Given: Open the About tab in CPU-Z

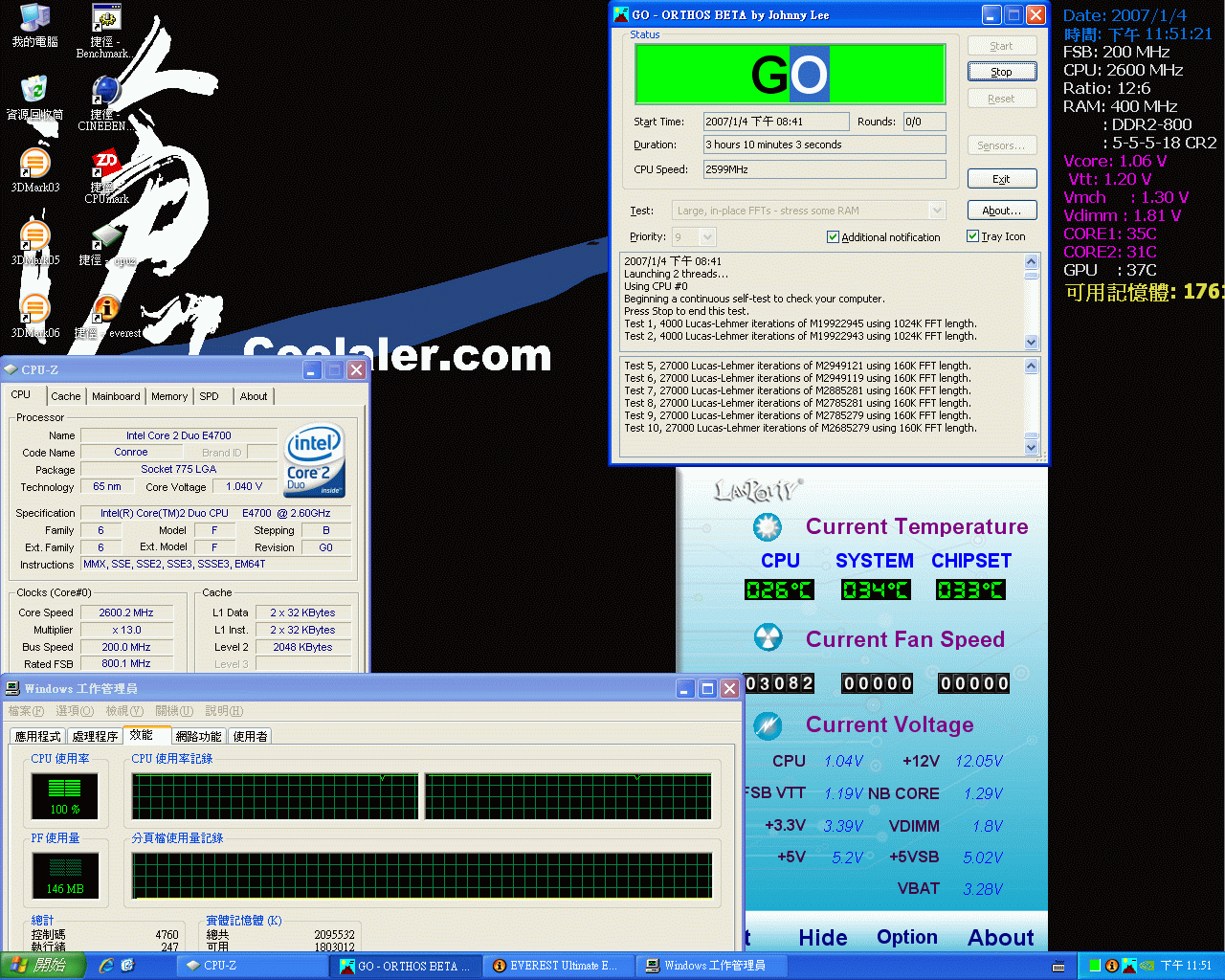Looking at the screenshot, I should tap(254, 396).
